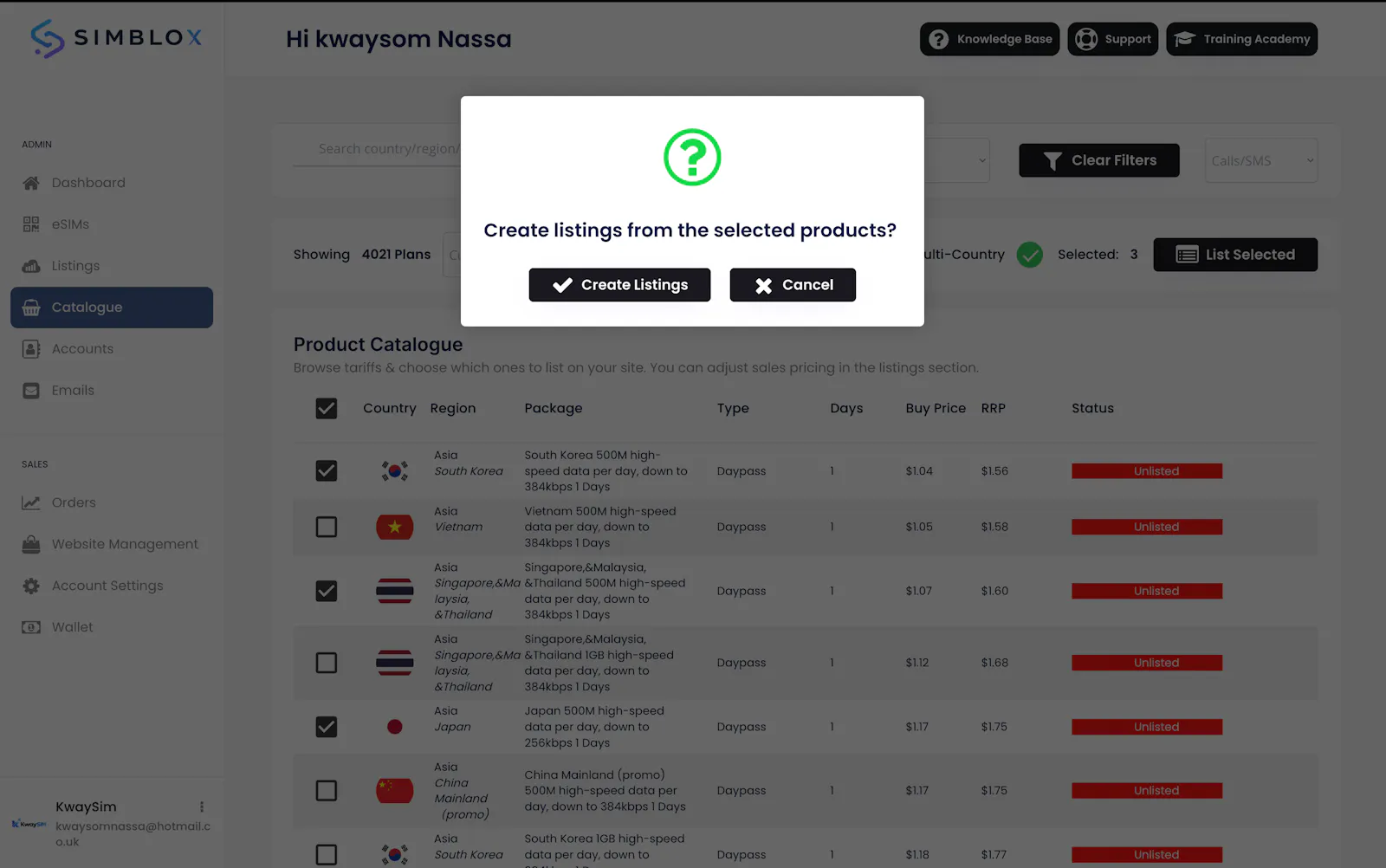Click the List Selected button
This screenshot has height=868, width=1386.
click(1235, 255)
